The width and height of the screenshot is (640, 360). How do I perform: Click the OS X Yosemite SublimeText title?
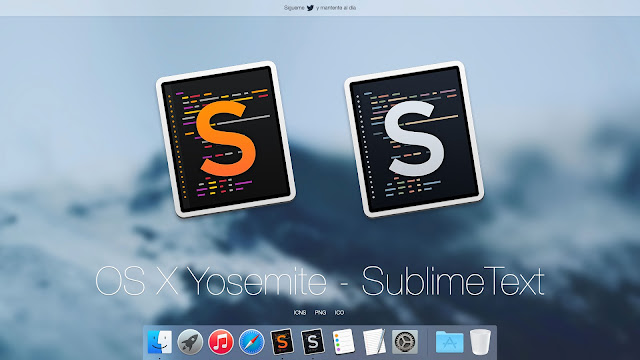320,281
